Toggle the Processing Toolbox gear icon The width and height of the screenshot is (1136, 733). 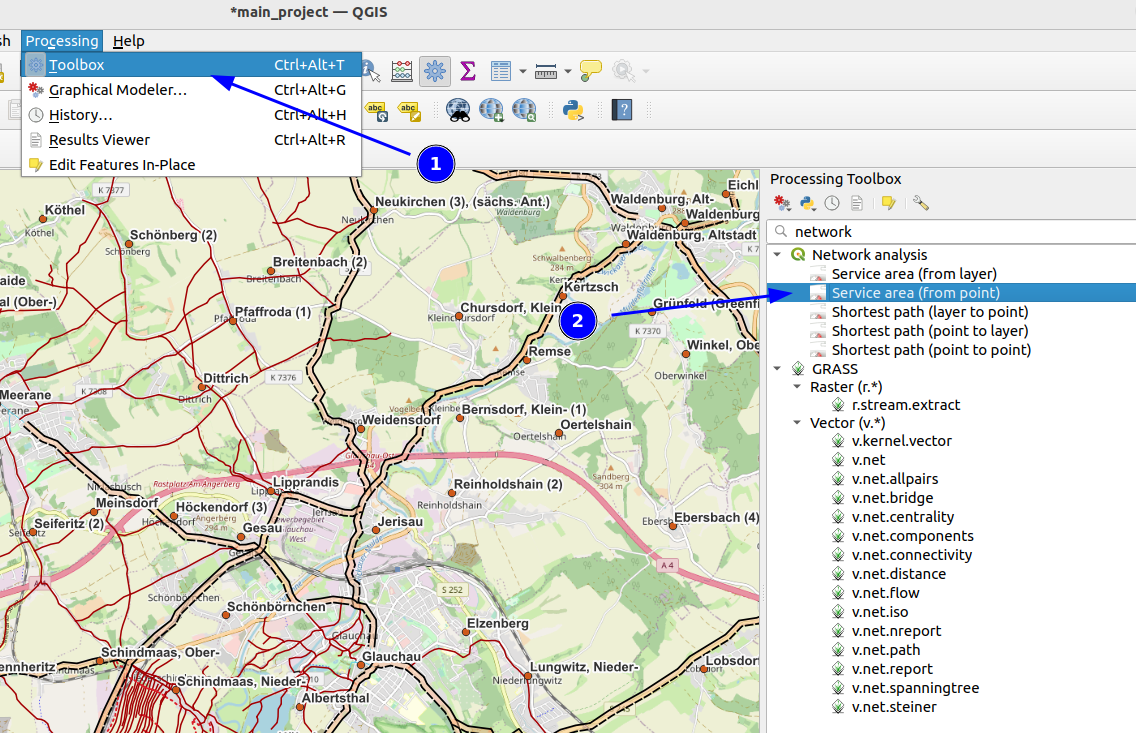[x=435, y=71]
